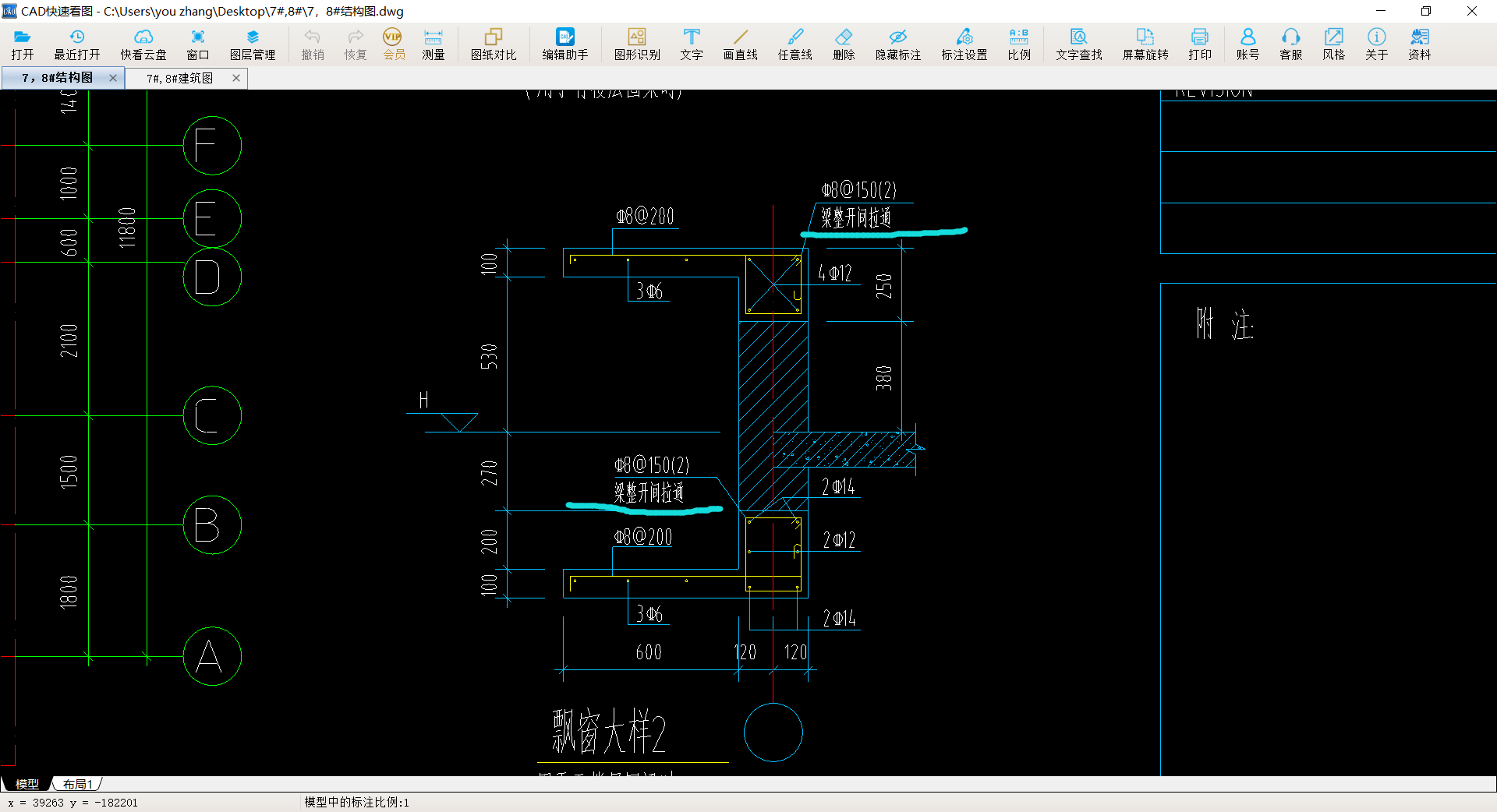
Task: Click the 2Φ12 rebar label
Action: (839, 540)
